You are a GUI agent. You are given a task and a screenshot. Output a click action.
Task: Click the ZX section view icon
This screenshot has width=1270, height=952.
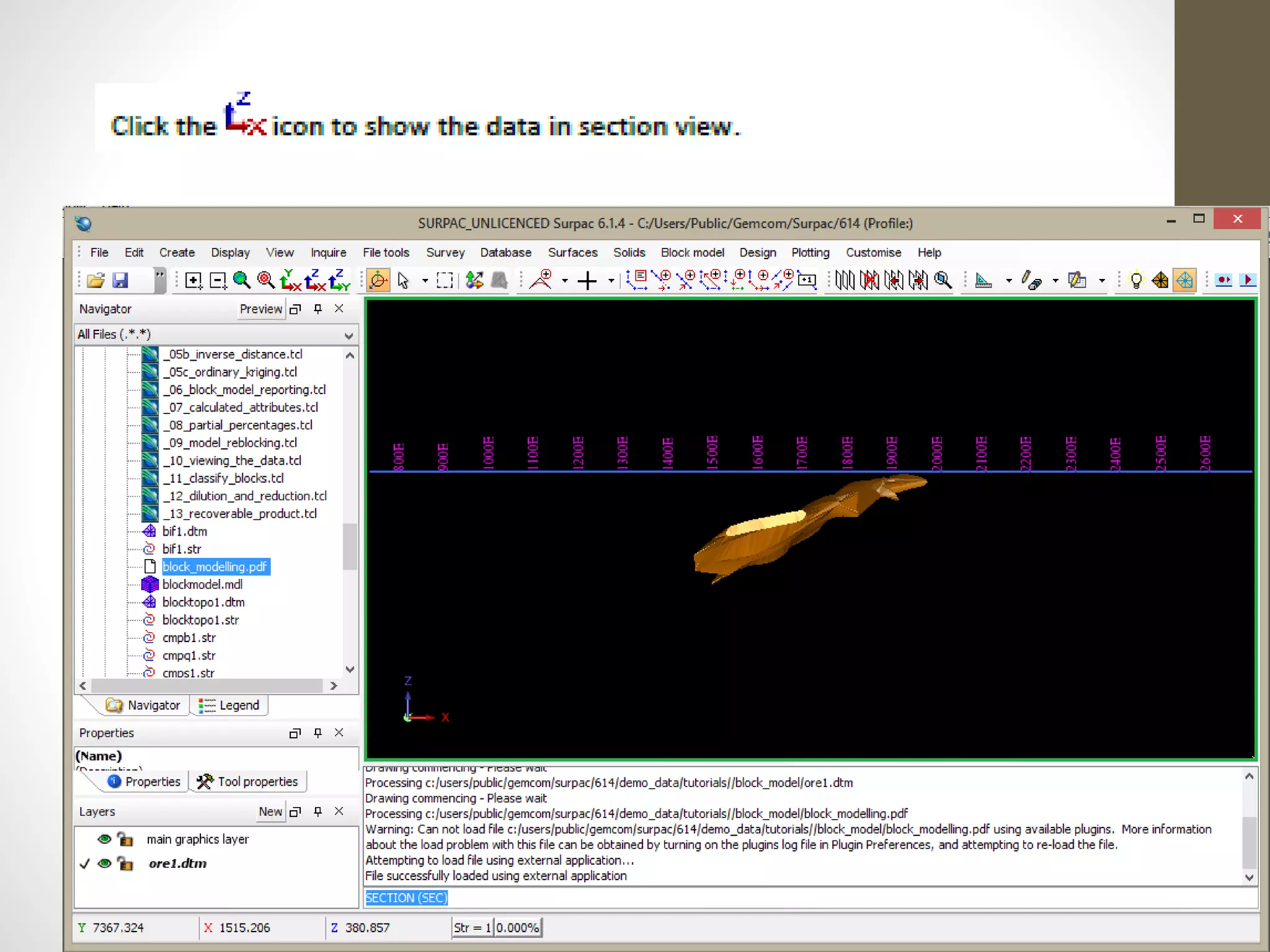[x=314, y=280]
